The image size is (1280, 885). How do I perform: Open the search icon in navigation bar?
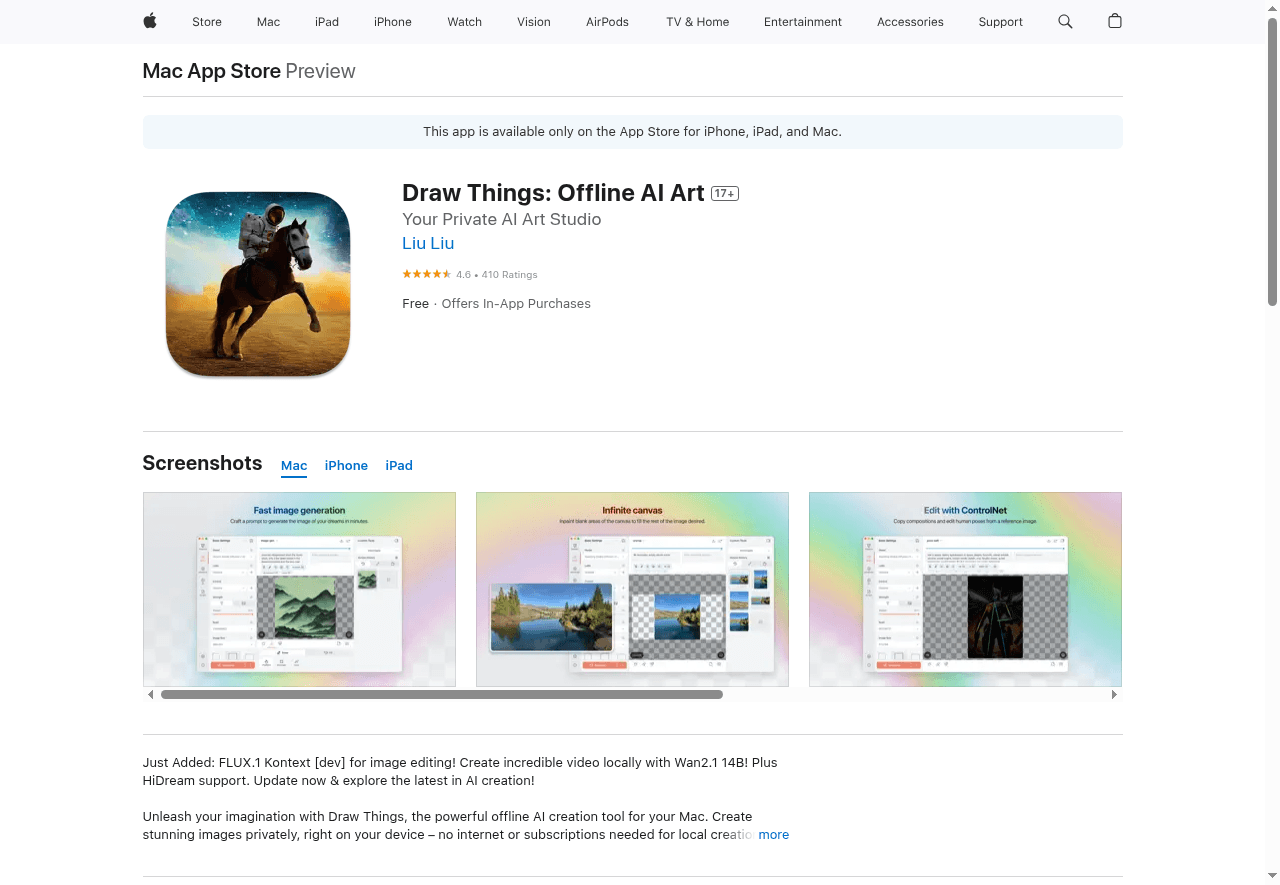click(1064, 21)
